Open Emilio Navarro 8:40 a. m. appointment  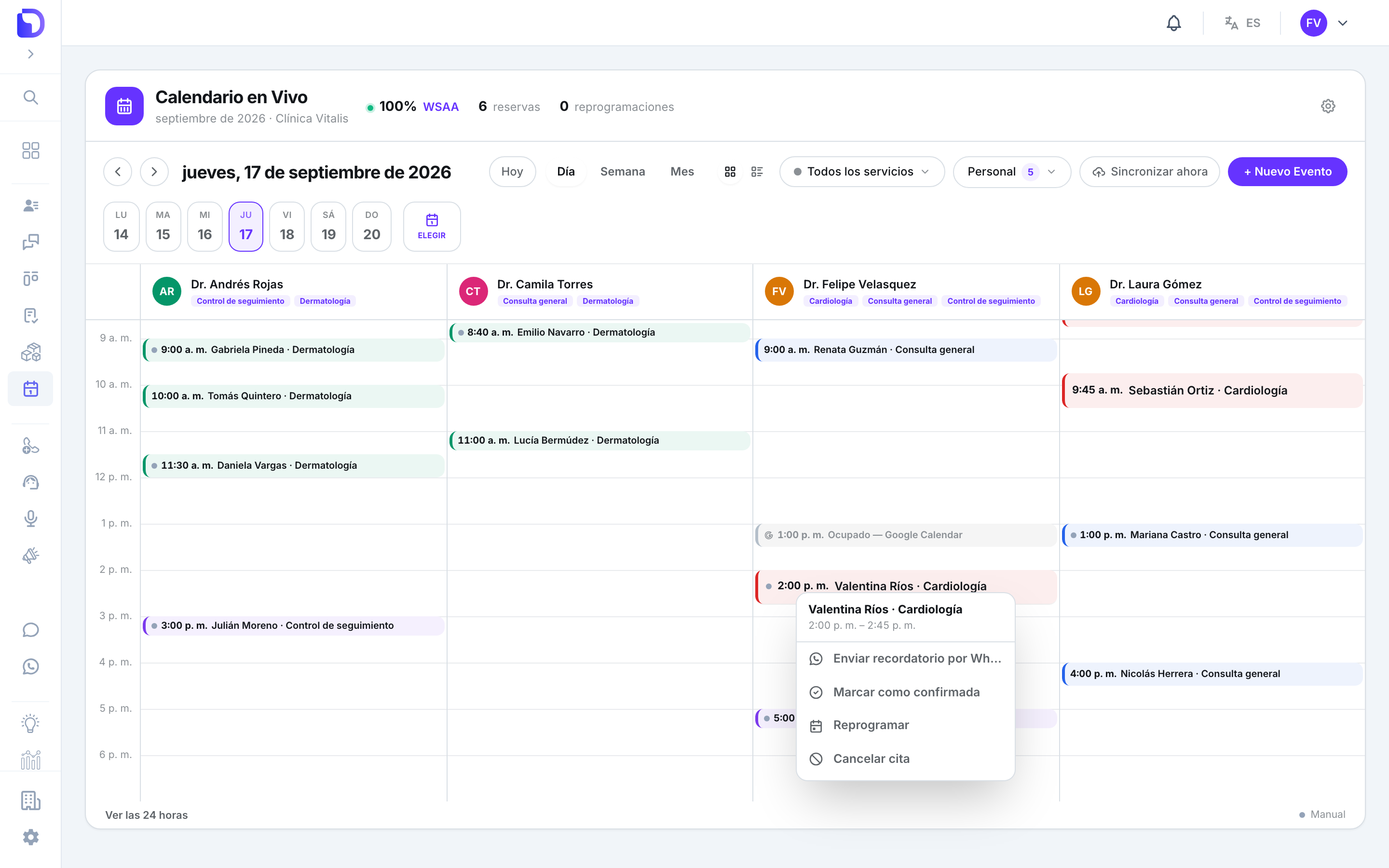600,332
